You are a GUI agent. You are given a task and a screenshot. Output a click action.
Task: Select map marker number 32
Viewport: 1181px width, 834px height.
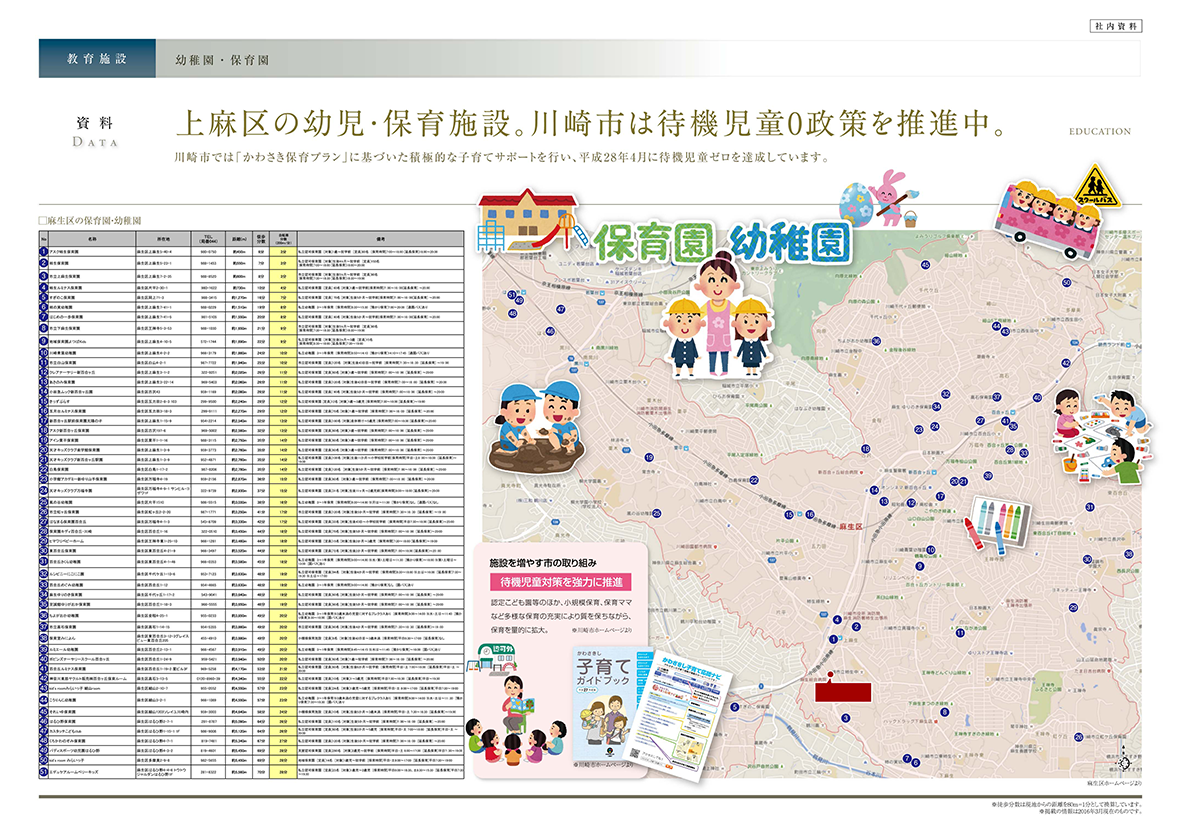[945, 394]
